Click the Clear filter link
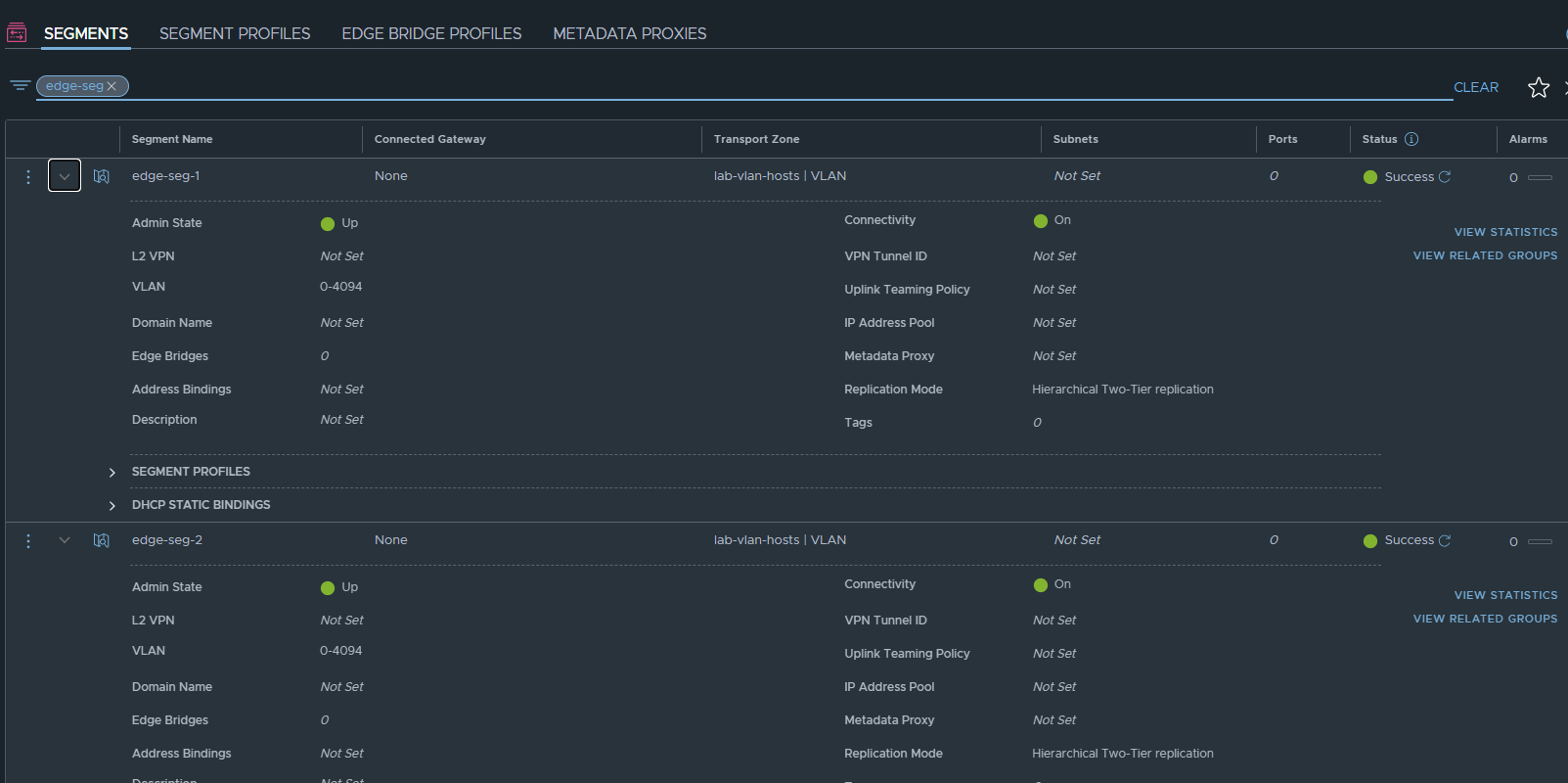1568x783 pixels. [x=1475, y=87]
